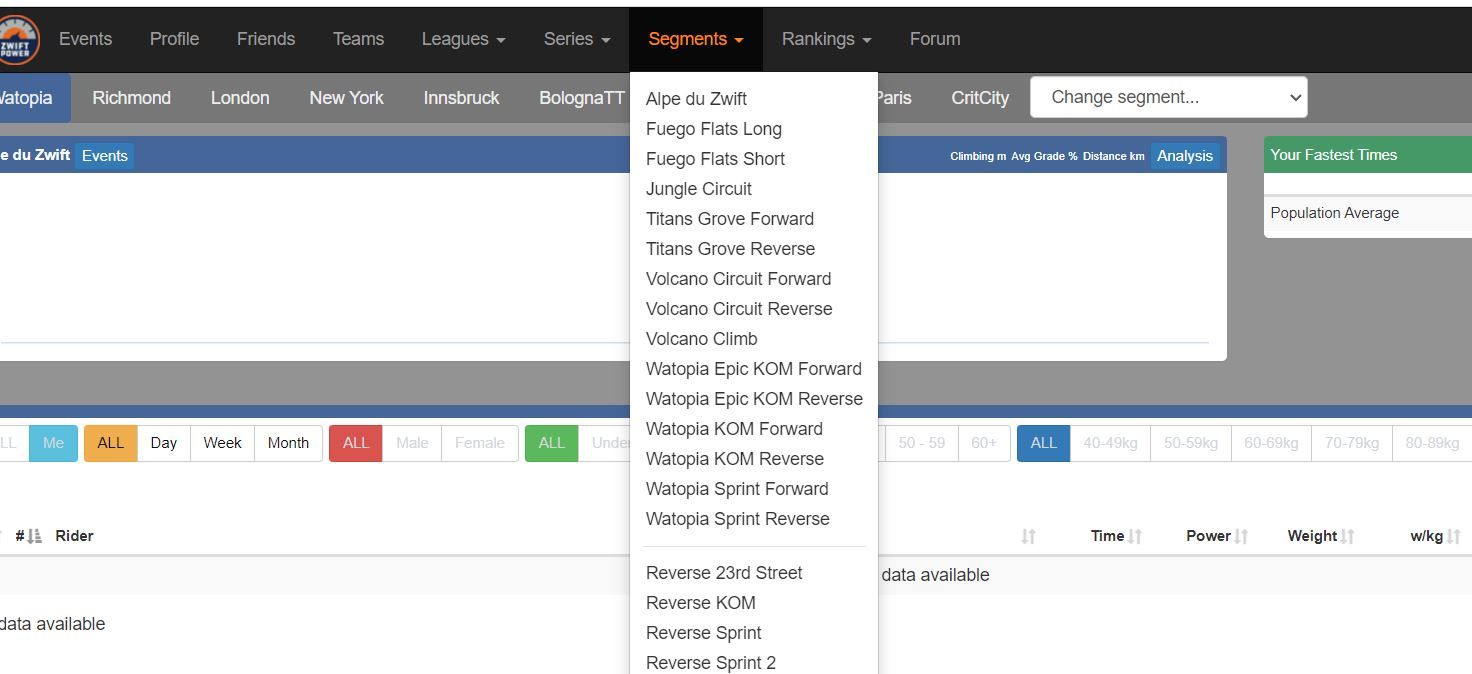Sort table by Power column arrows
The width and height of the screenshot is (1472, 674).
1241,537
